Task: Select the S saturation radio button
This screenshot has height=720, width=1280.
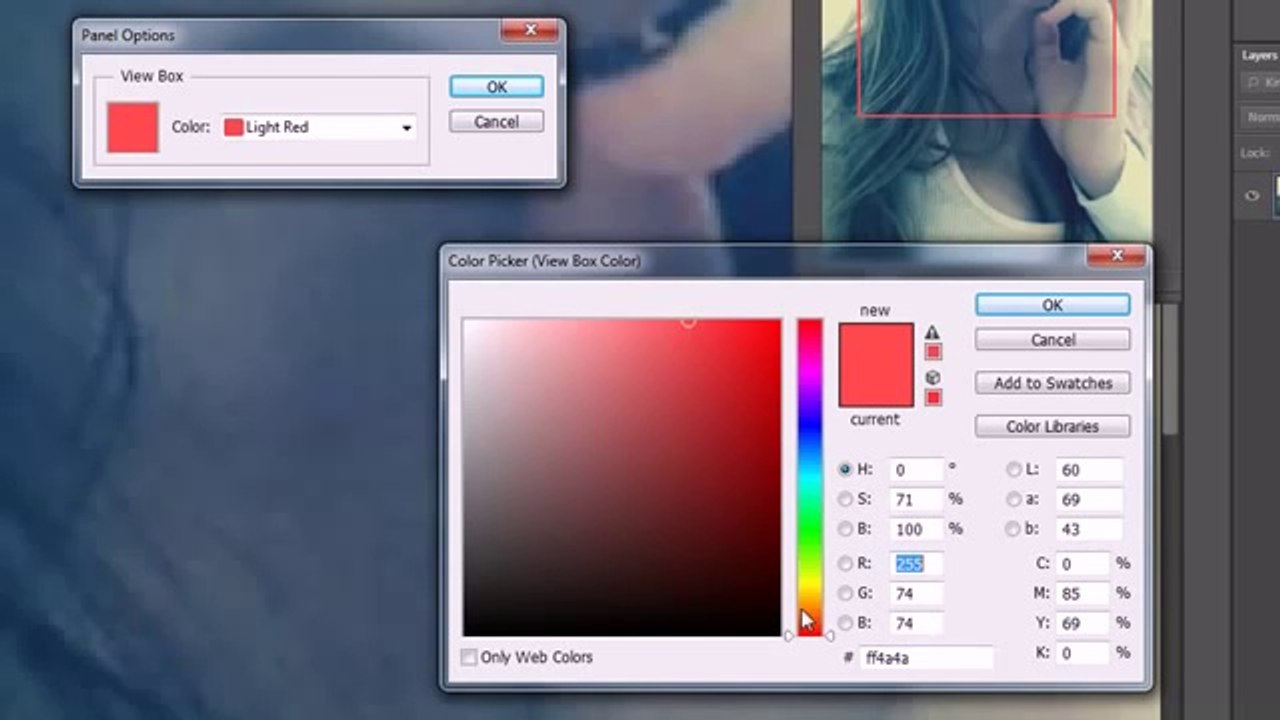Action: (x=846, y=499)
